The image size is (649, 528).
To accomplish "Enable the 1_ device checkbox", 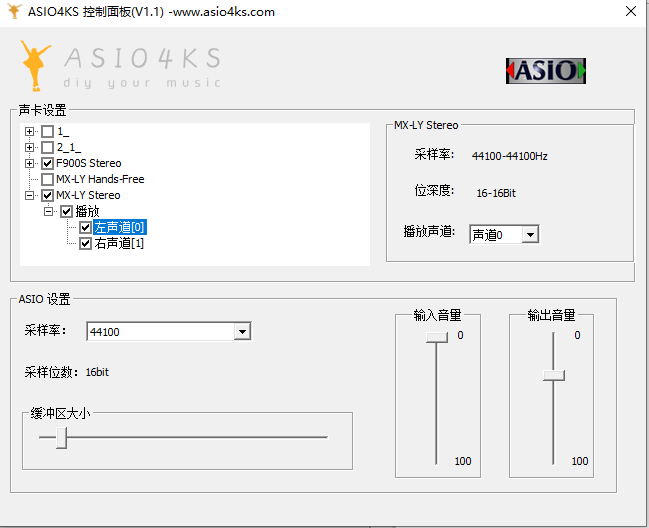I will pyautogui.click(x=48, y=132).
